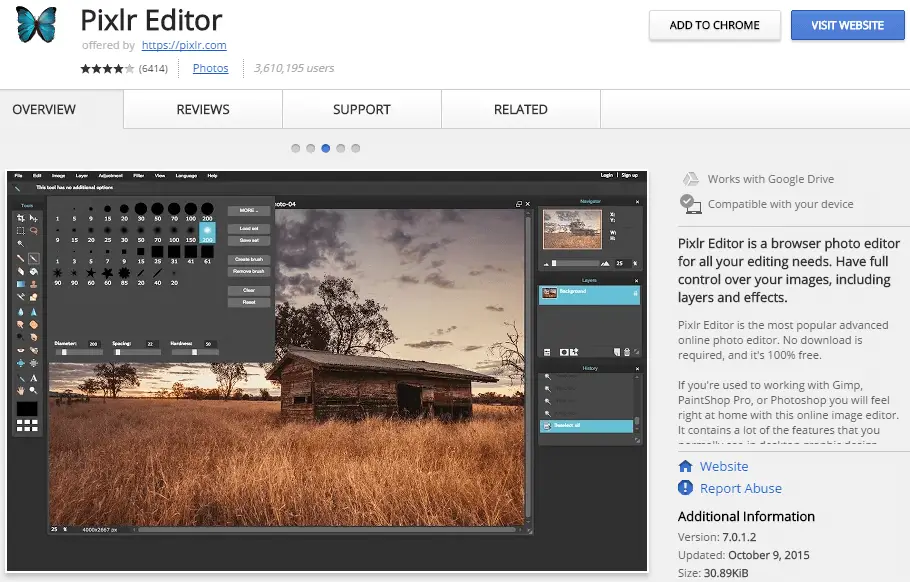Image resolution: width=910 pixels, height=582 pixels.
Task: Click the Navigator zoom-in large mountain icon
Action: (x=605, y=263)
